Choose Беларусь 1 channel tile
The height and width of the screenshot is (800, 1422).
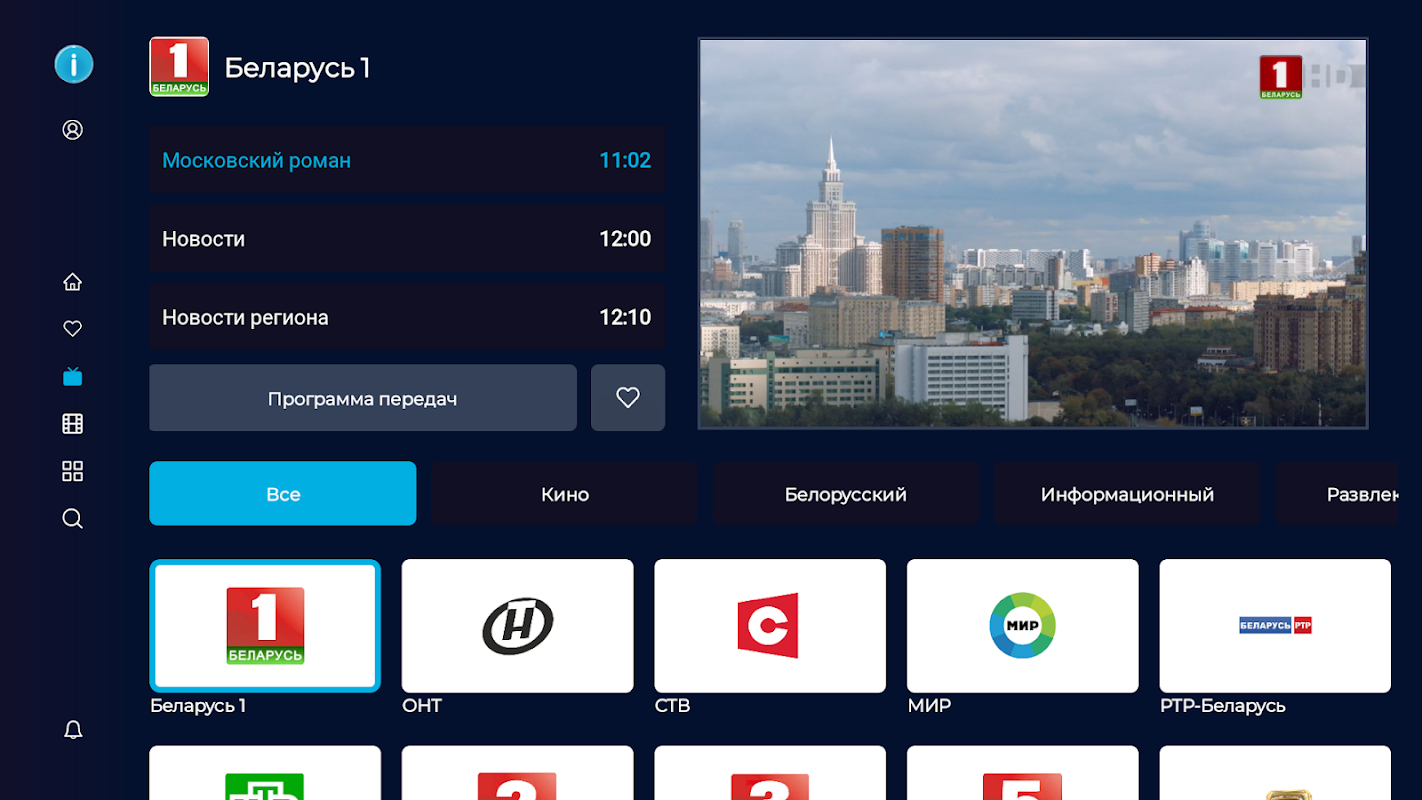265,626
